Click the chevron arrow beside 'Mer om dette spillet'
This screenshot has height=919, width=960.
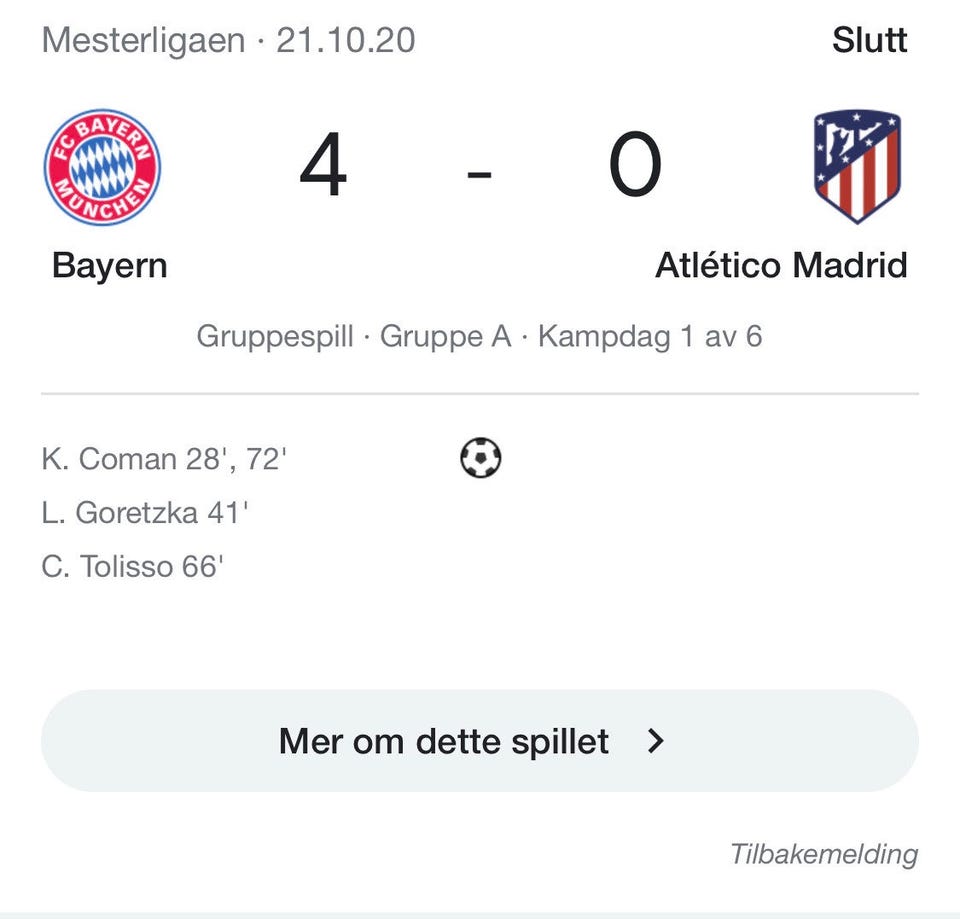[x=656, y=741]
